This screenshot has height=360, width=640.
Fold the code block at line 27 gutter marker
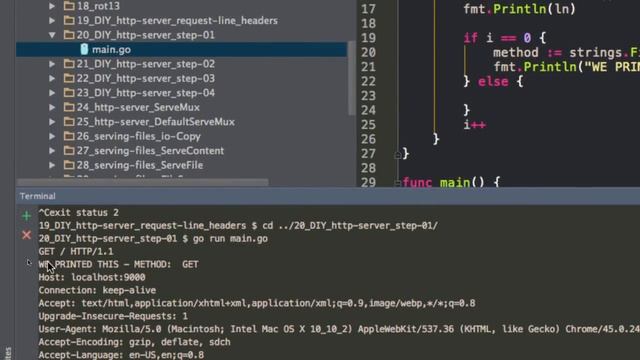(x=397, y=155)
